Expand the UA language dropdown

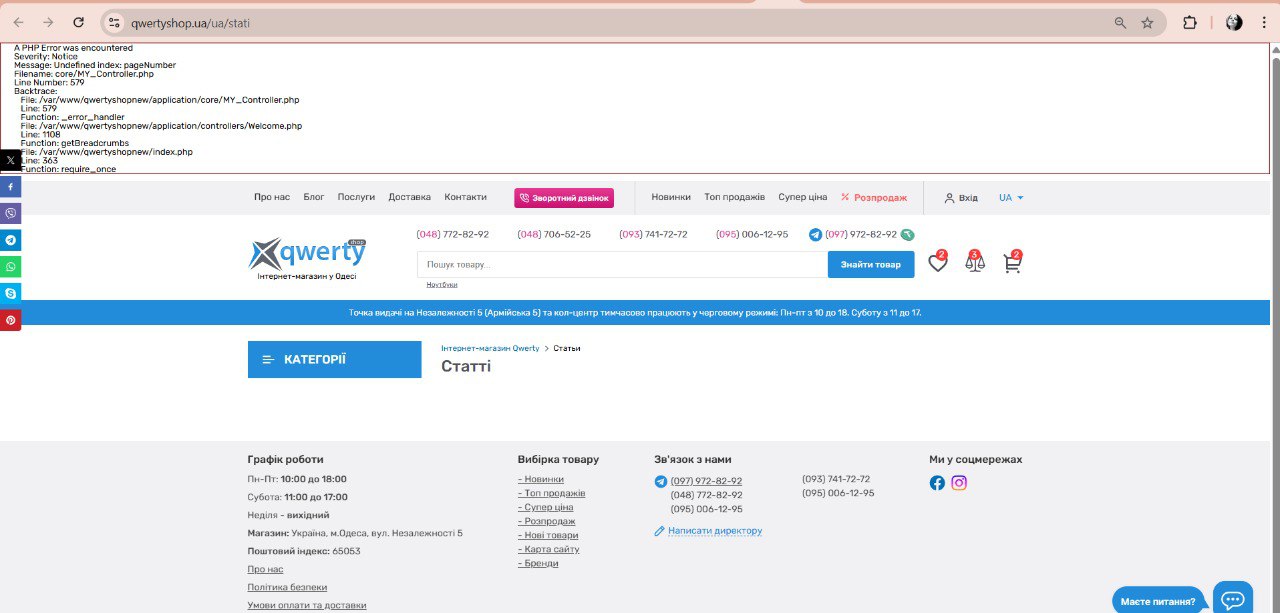tap(1011, 198)
